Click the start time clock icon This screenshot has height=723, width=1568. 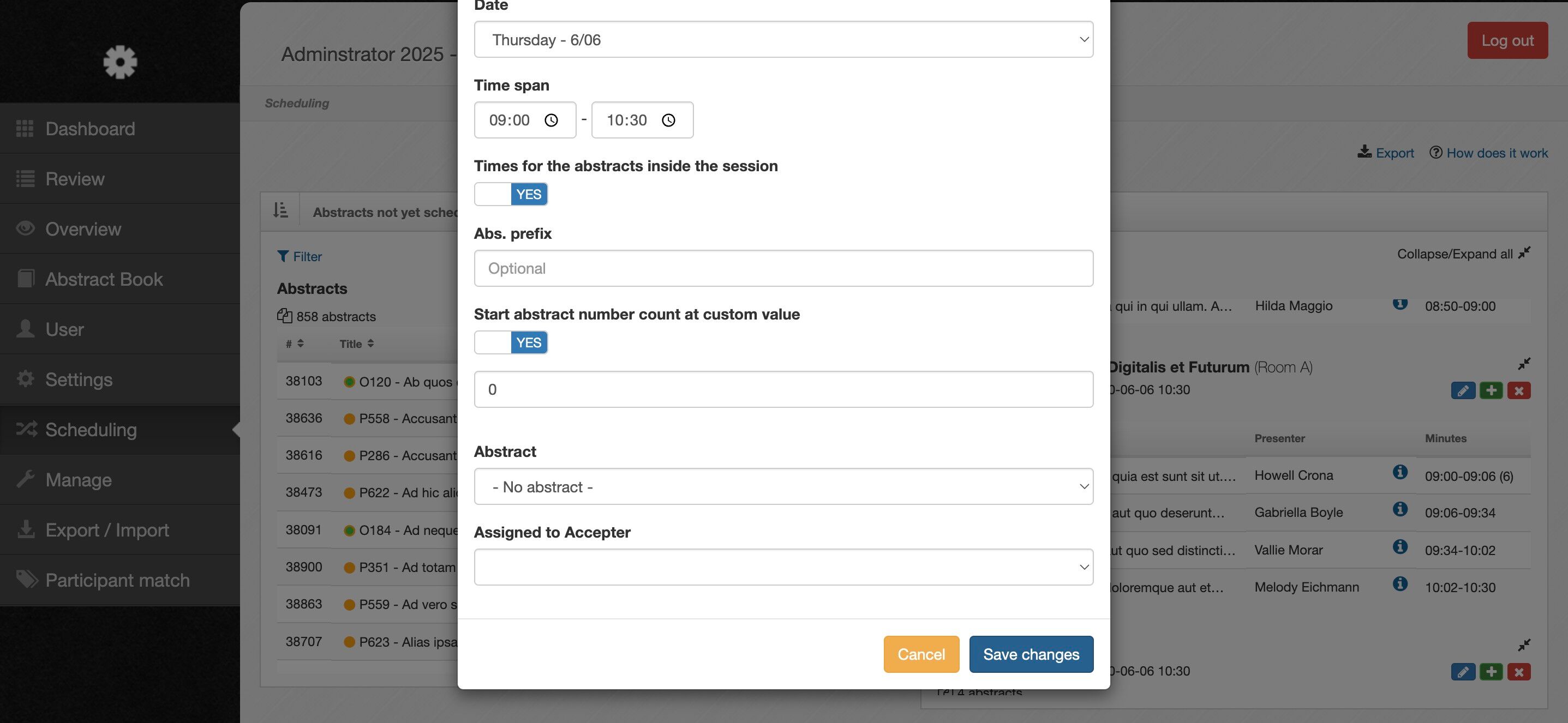point(551,120)
